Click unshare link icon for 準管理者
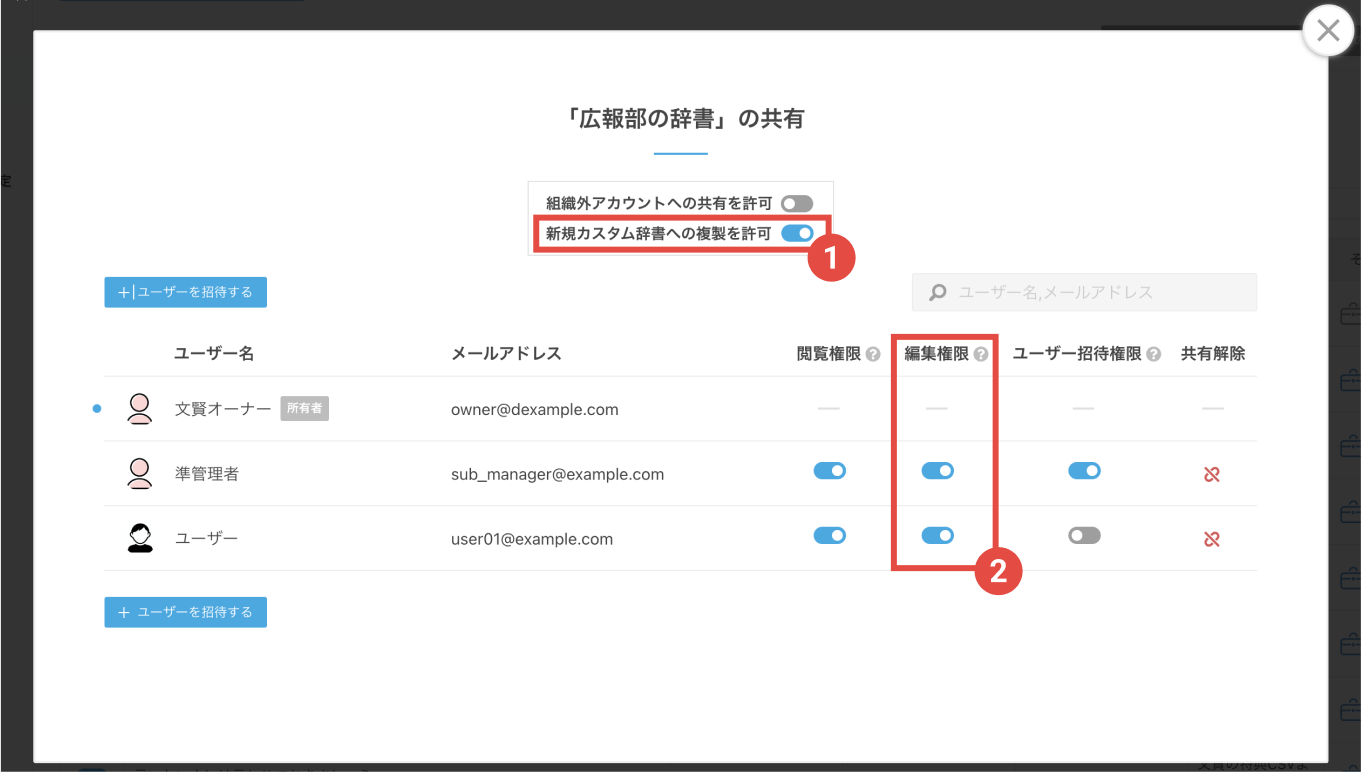 tap(1212, 474)
